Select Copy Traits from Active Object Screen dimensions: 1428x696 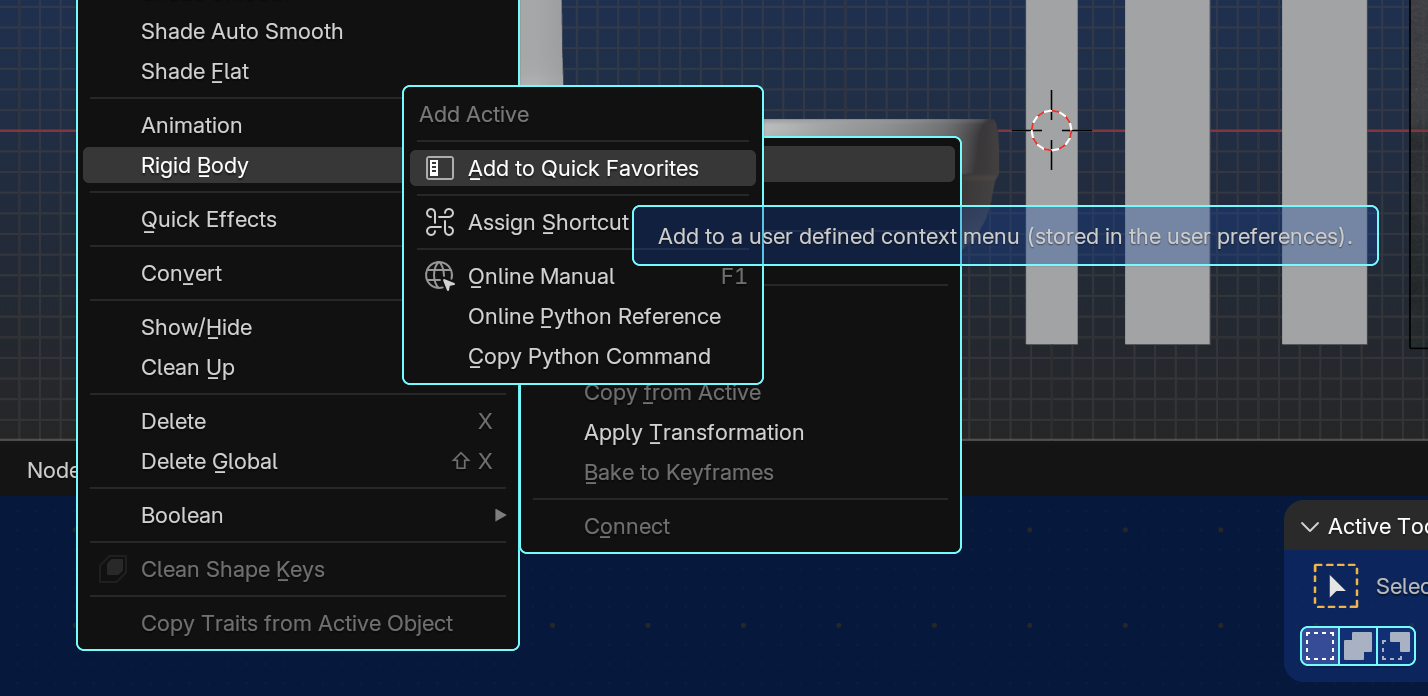pyautogui.click(x=297, y=623)
